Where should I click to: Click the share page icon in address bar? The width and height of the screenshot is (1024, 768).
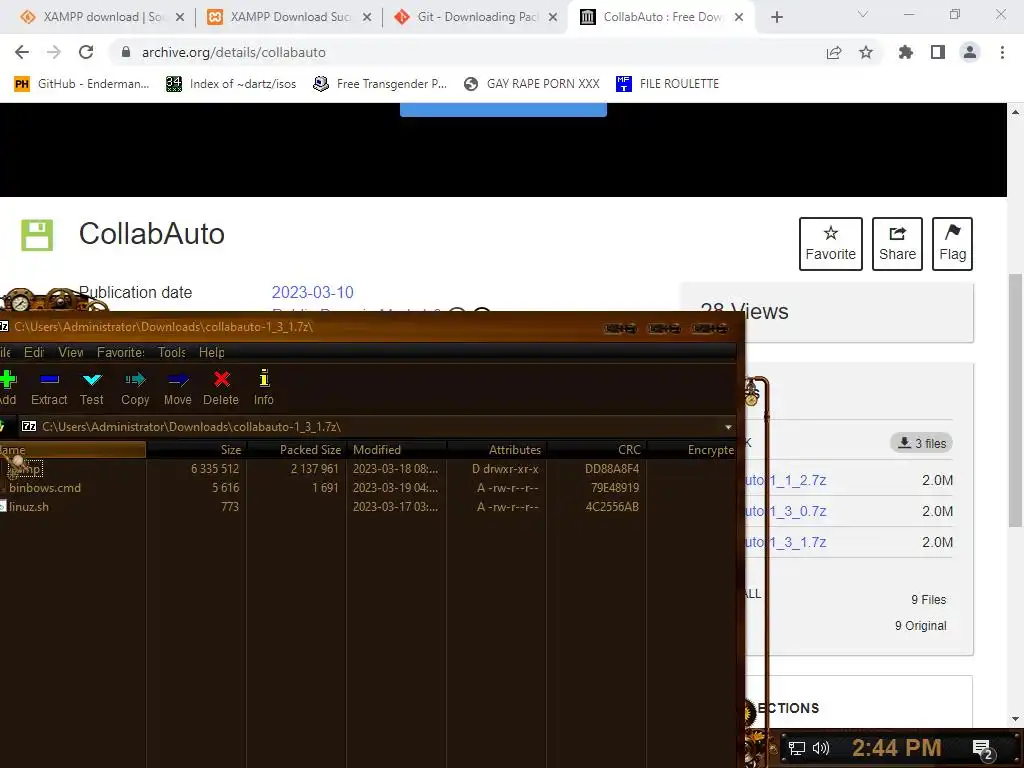(834, 52)
